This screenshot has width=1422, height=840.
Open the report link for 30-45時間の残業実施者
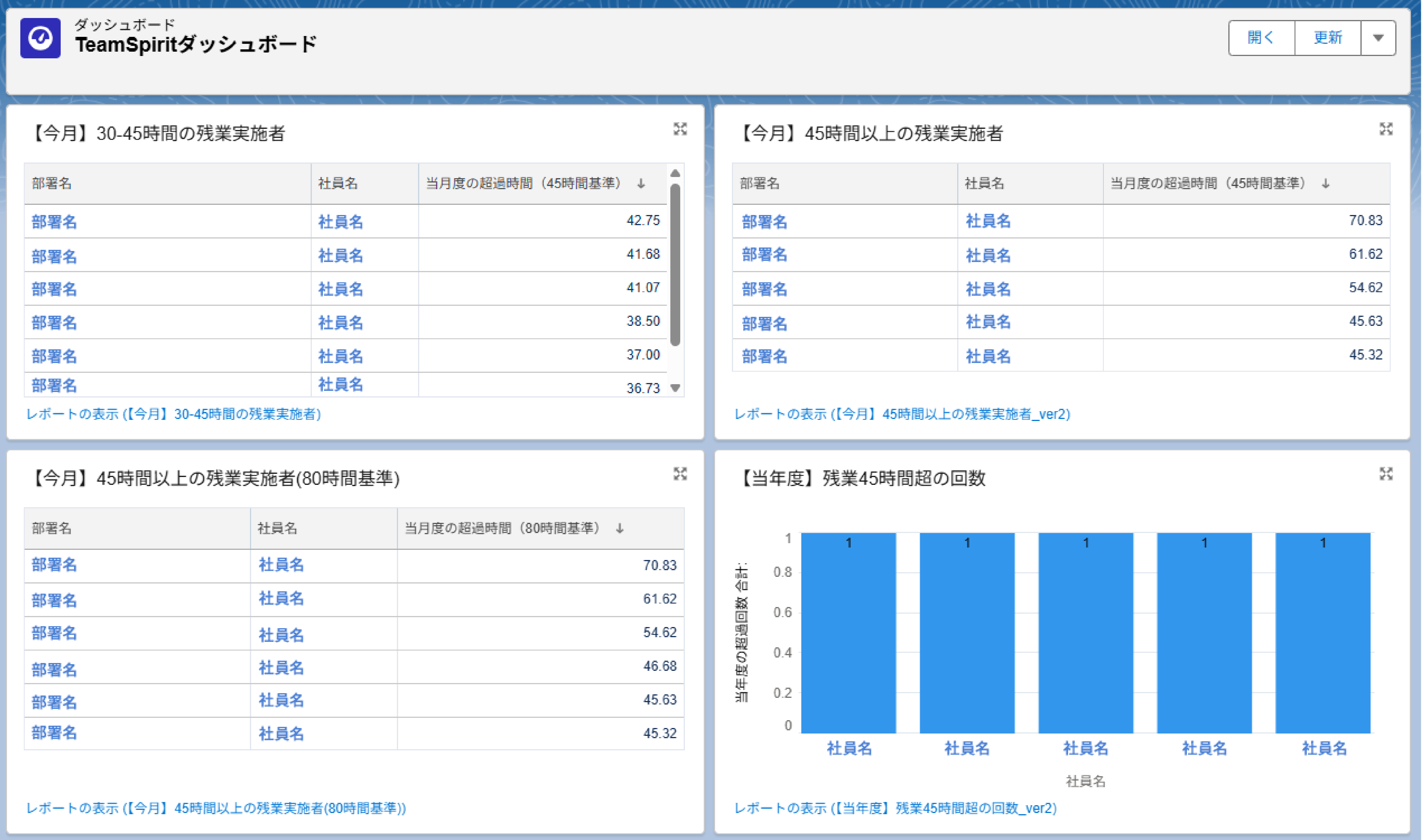click(x=173, y=414)
